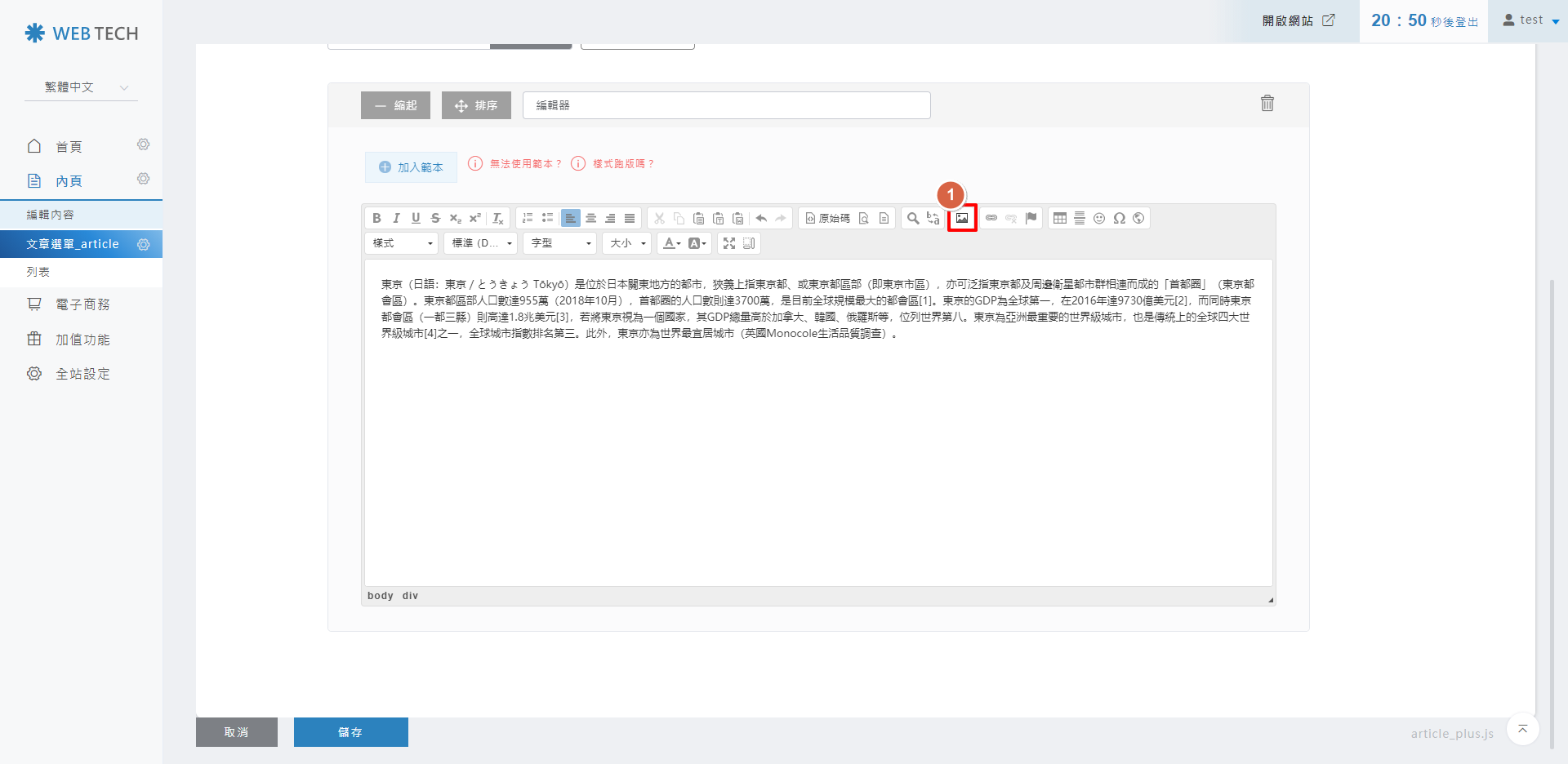Select 列表 in the sidebar

coord(38,272)
